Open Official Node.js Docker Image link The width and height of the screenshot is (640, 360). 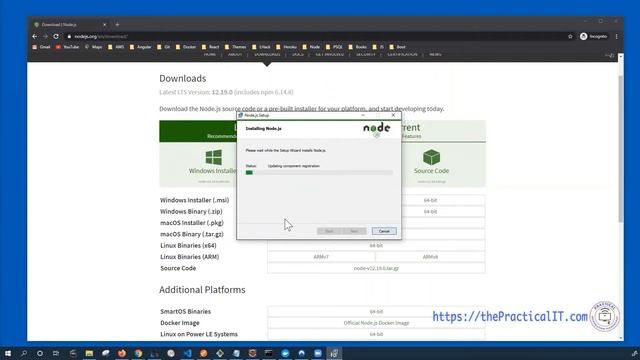coord(376,323)
